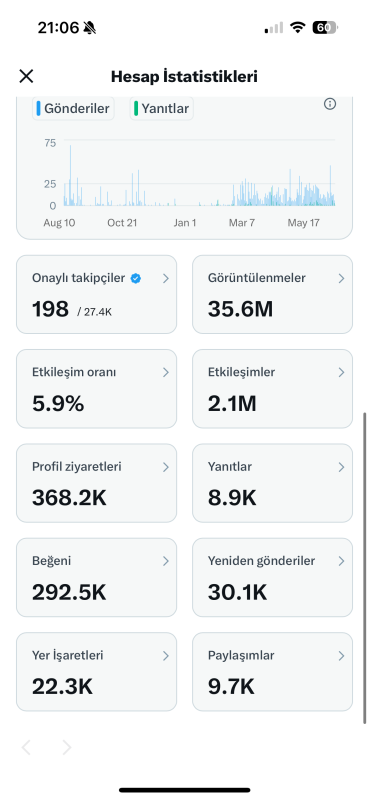This screenshot has height=800, width=369.
Task: Open the Etkileşimler chevron arrow
Action: tap(341, 373)
